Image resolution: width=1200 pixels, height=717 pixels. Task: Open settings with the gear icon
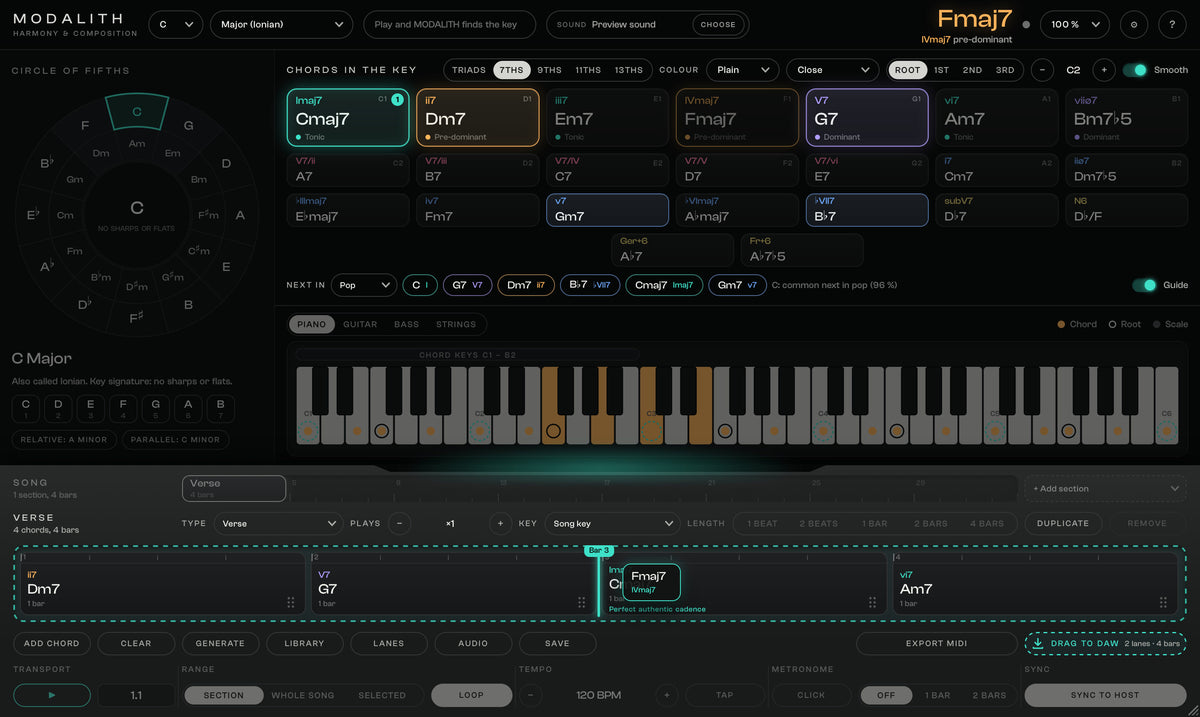click(1133, 24)
